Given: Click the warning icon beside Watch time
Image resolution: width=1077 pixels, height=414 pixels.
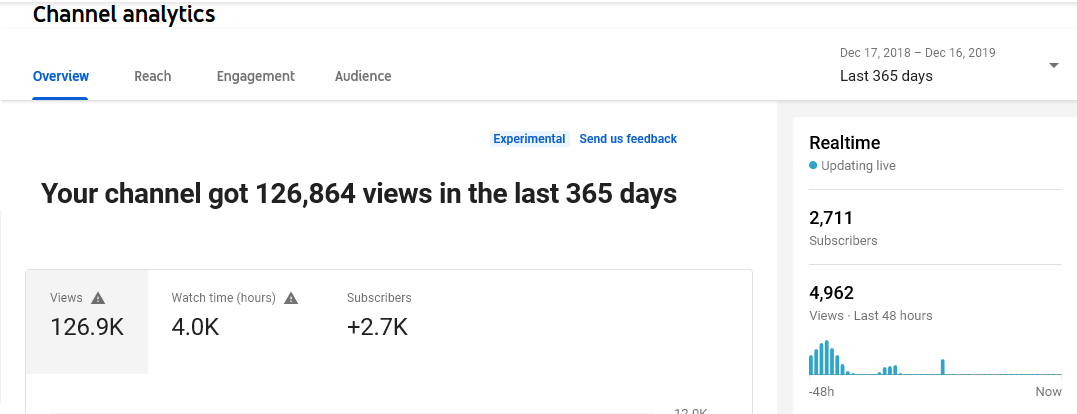Looking at the screenshot, I should [x=291, y=298].
